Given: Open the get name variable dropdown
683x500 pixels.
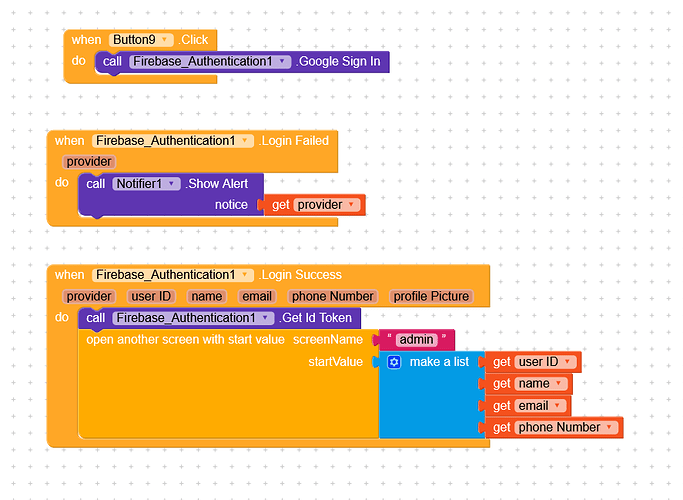Looking at the screenshot, I should (558, 384).
